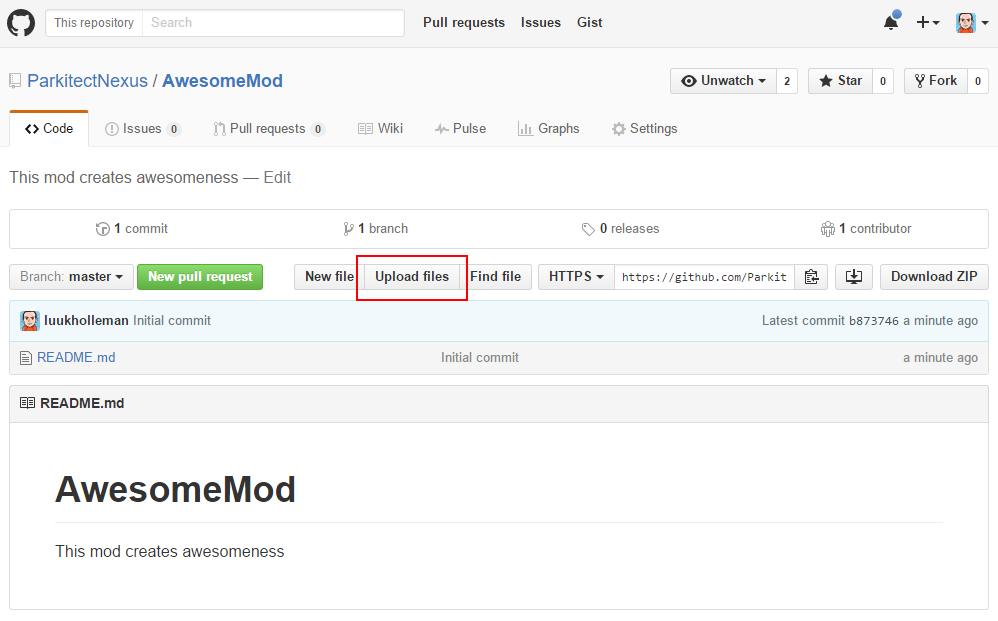
Task: Click the Search repository input field
Action: 273,23
